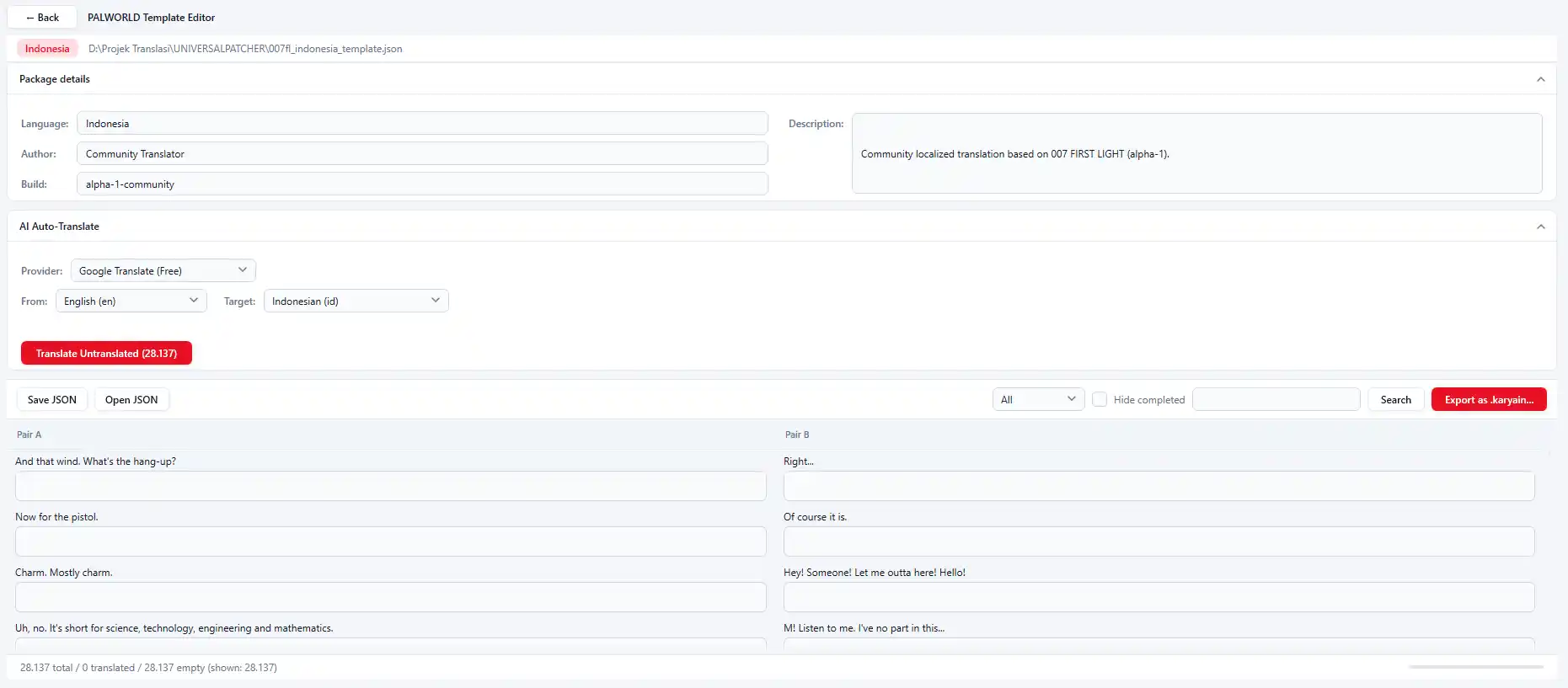Save the template with Save JSON
1568x688 pixels.
point(52,400)
